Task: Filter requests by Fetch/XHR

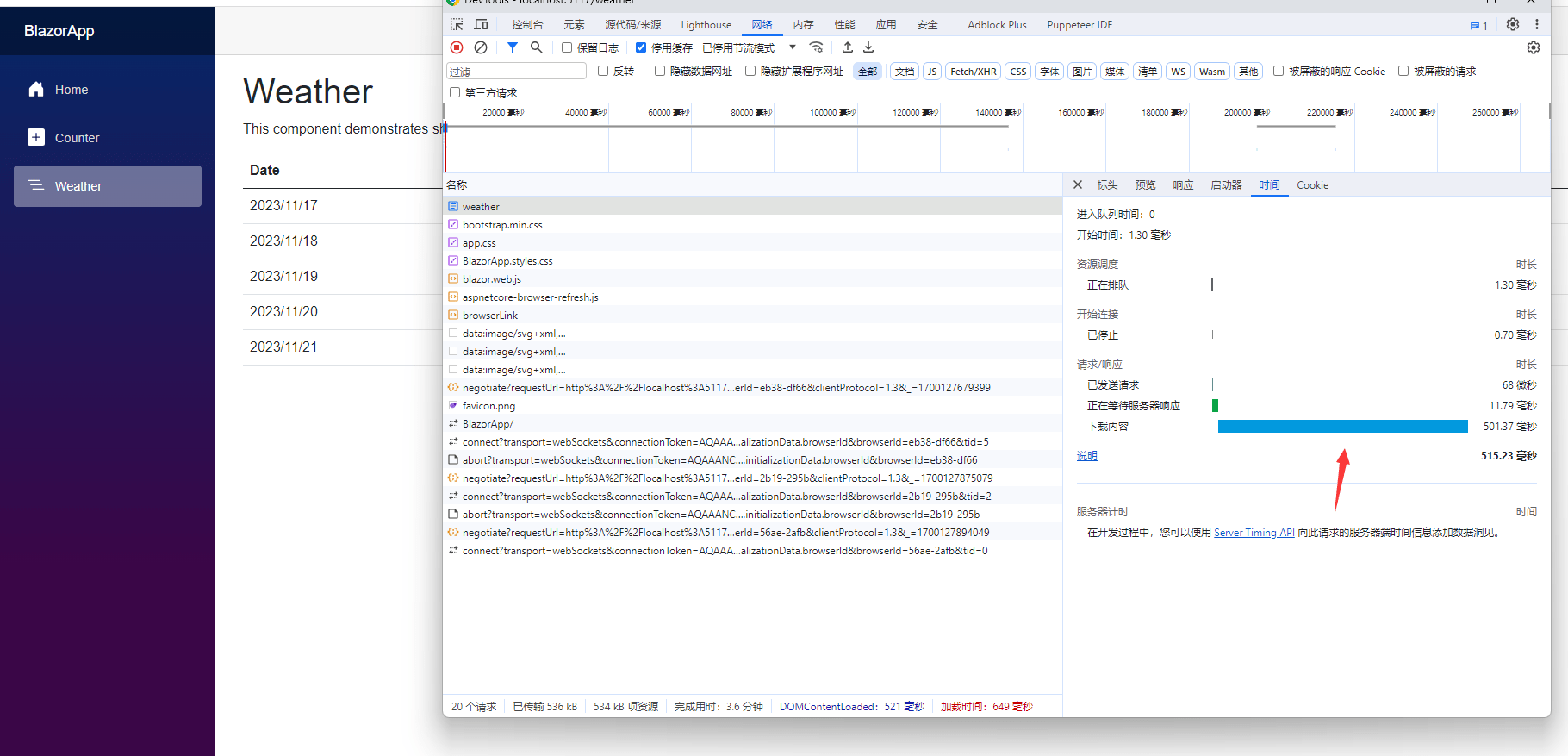Action: click(974, 72)
